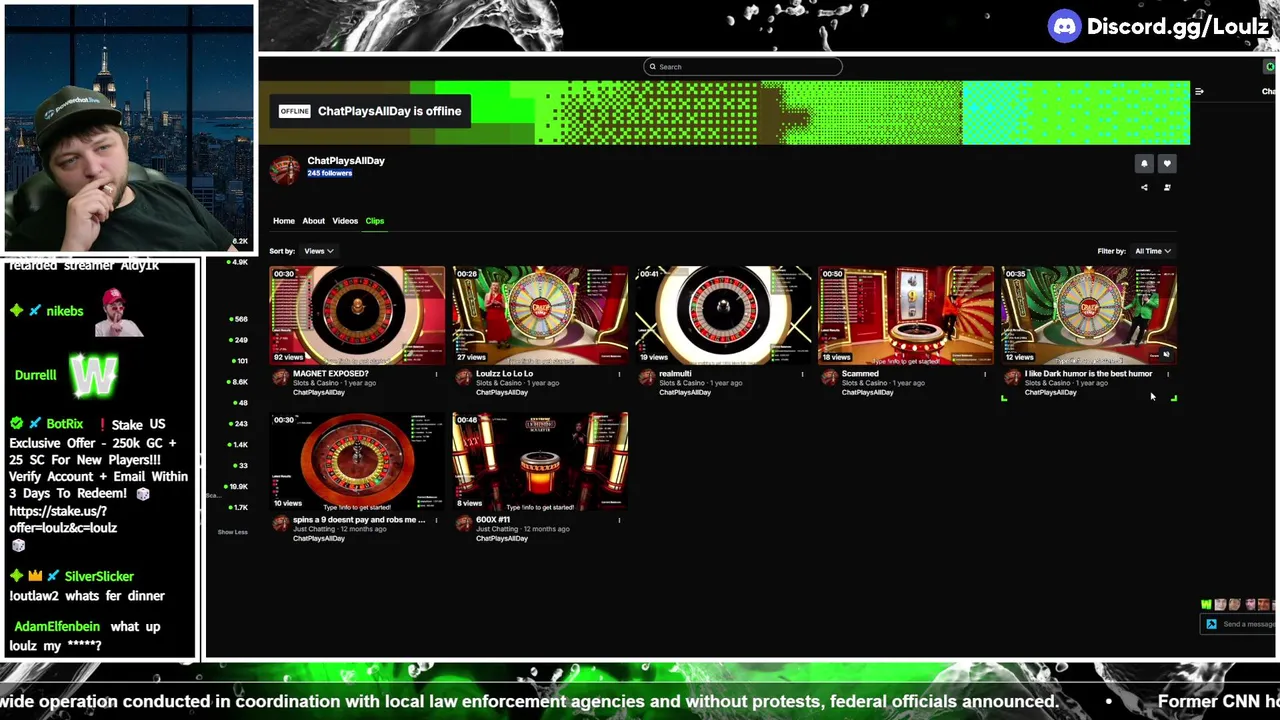1280x720 pixels.
Task: Open Loulzz Lo Lo Lo clip thumbnail
Action: click(x=540, y=315)
